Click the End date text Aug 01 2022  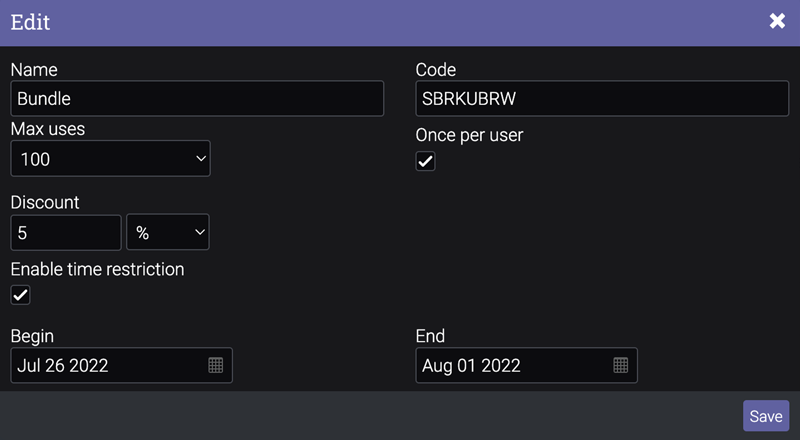(x=471, y=365)
